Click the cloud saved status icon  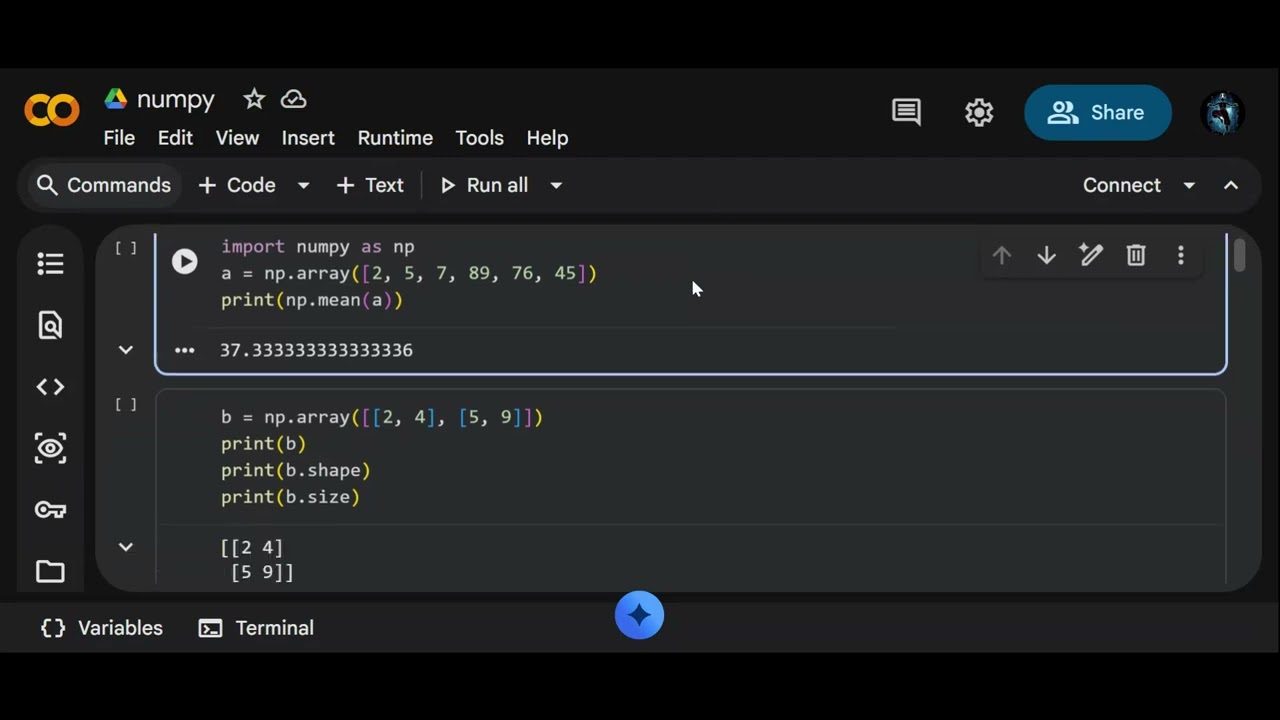tap(293, 99)
